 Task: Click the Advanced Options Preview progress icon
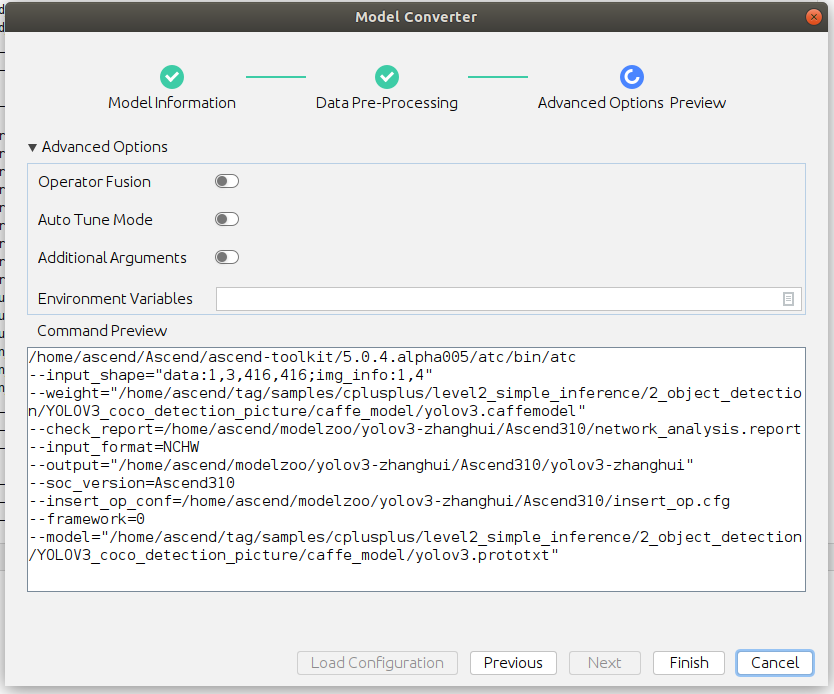coord(632,77)
